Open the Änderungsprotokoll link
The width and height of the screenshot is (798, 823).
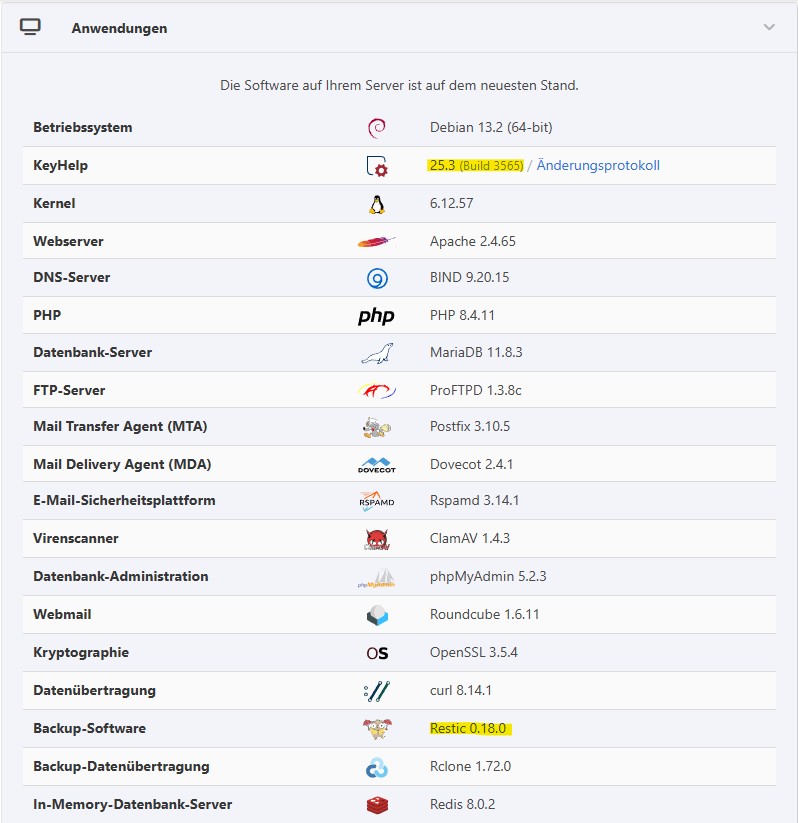point(598,166)
